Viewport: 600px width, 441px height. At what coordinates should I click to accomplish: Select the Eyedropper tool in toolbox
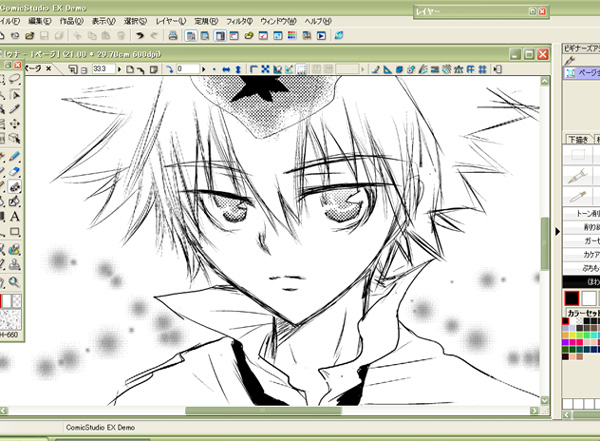pos(15,109)
